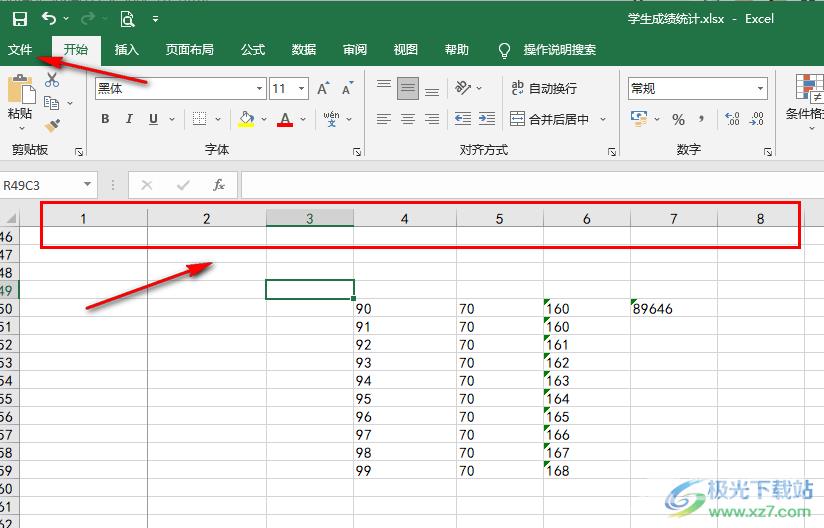Open 合并后居中 dropdown arrow
This screenshot has width=824, height=528.
[x=603, y=119]
